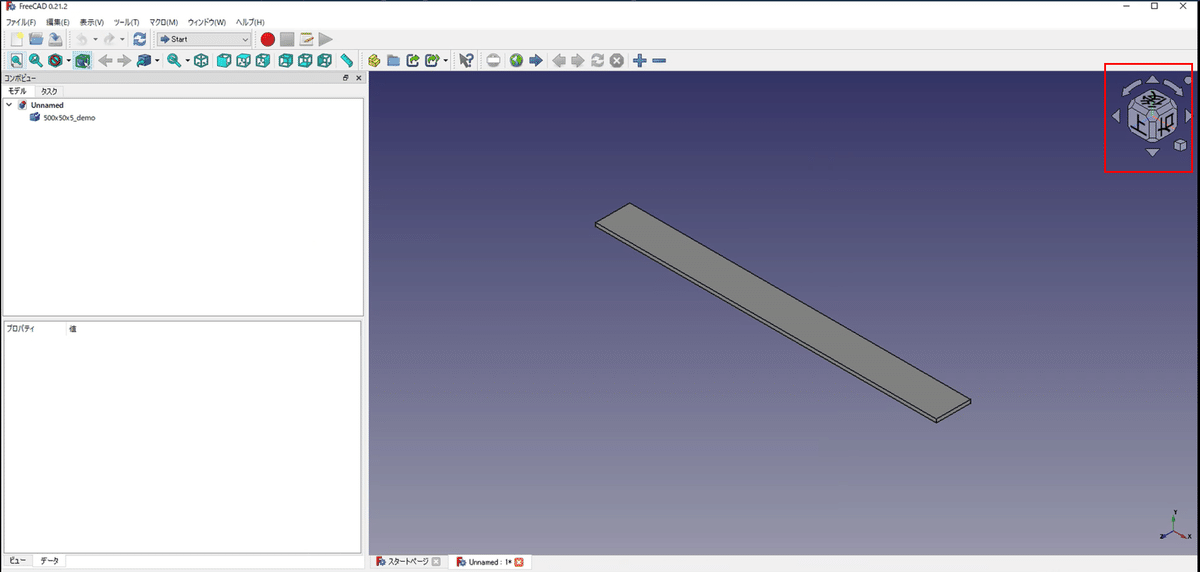The image size is (1200, 572).
Task: Click the Sync view cube icon
Action: tap(144, 61)
